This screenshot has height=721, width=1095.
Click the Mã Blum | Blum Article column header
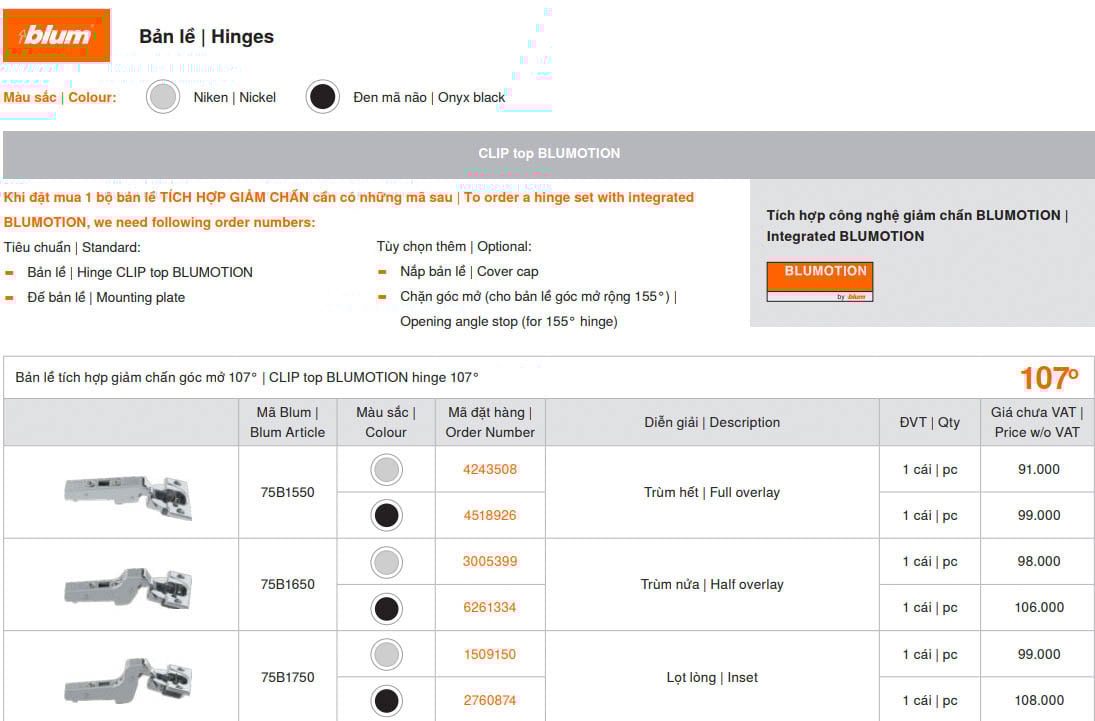pos(287,423)
